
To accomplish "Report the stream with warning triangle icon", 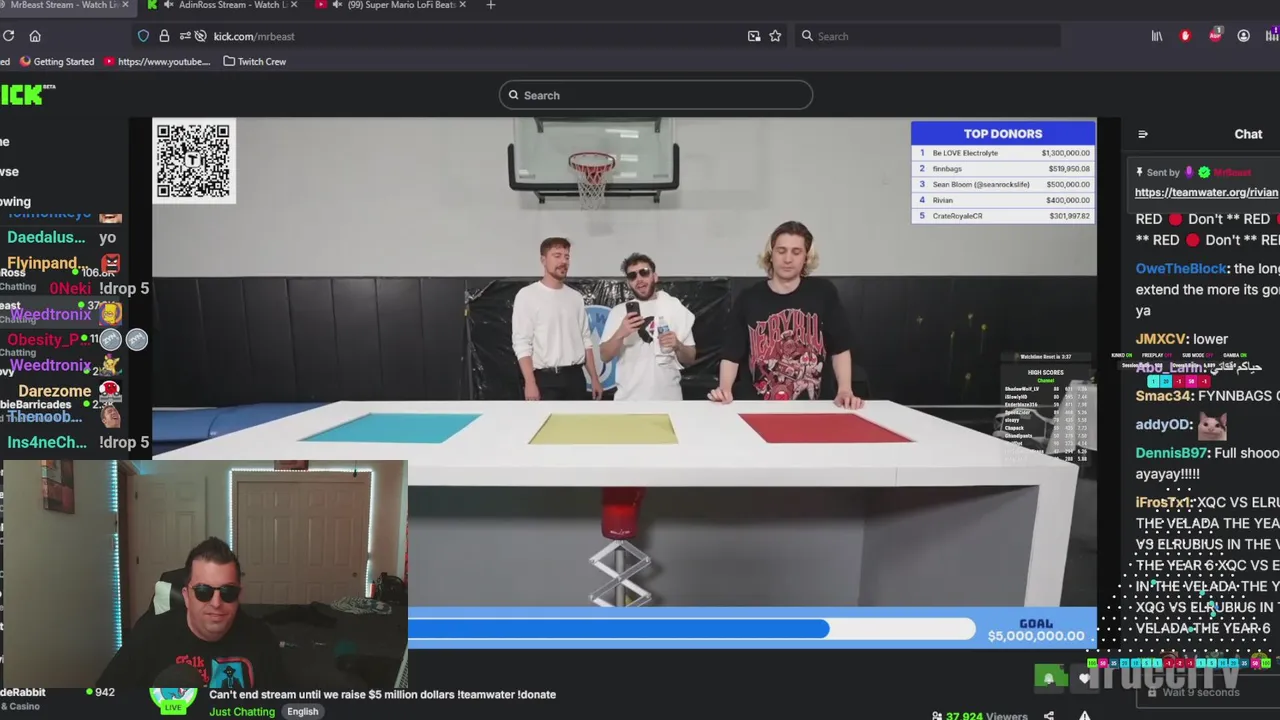I will pyautogui.click(x=1084, y=715).
